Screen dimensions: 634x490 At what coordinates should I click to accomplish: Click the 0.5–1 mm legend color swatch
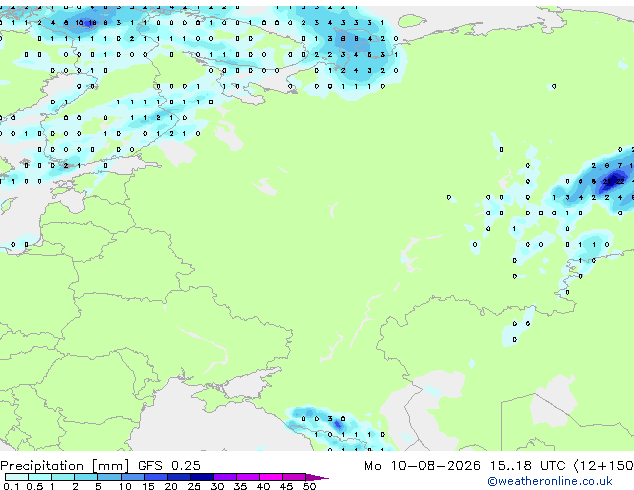pyautogui.click(x=40, y=477)
